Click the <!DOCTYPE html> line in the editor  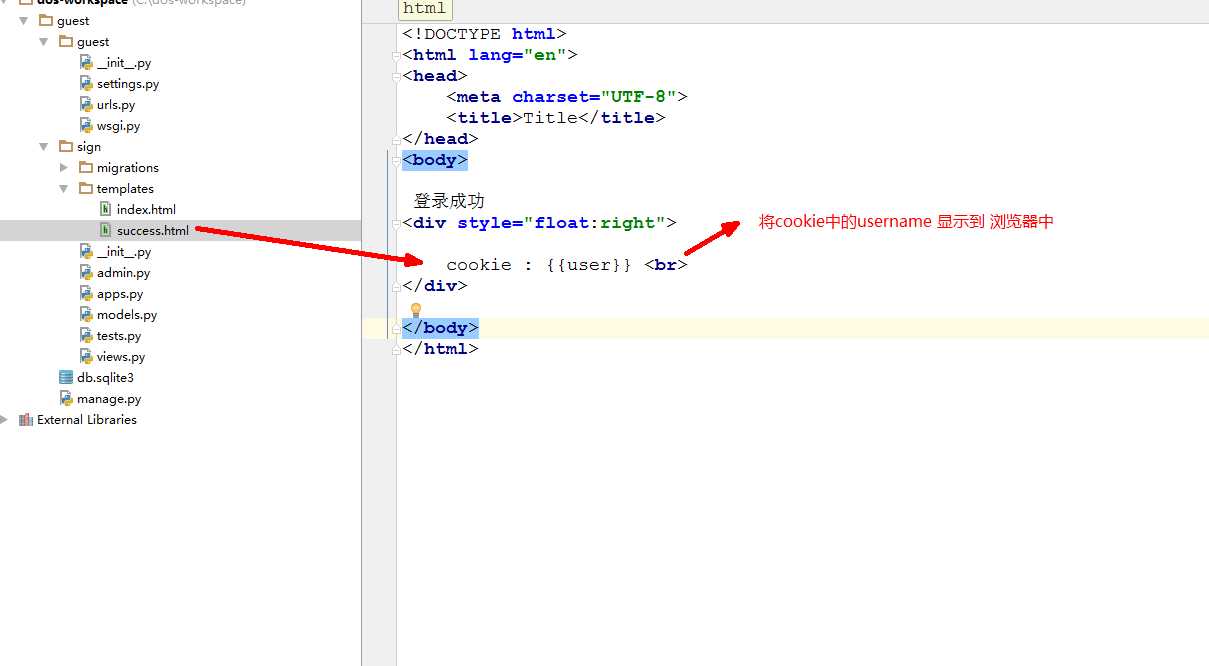click(484, 34)
